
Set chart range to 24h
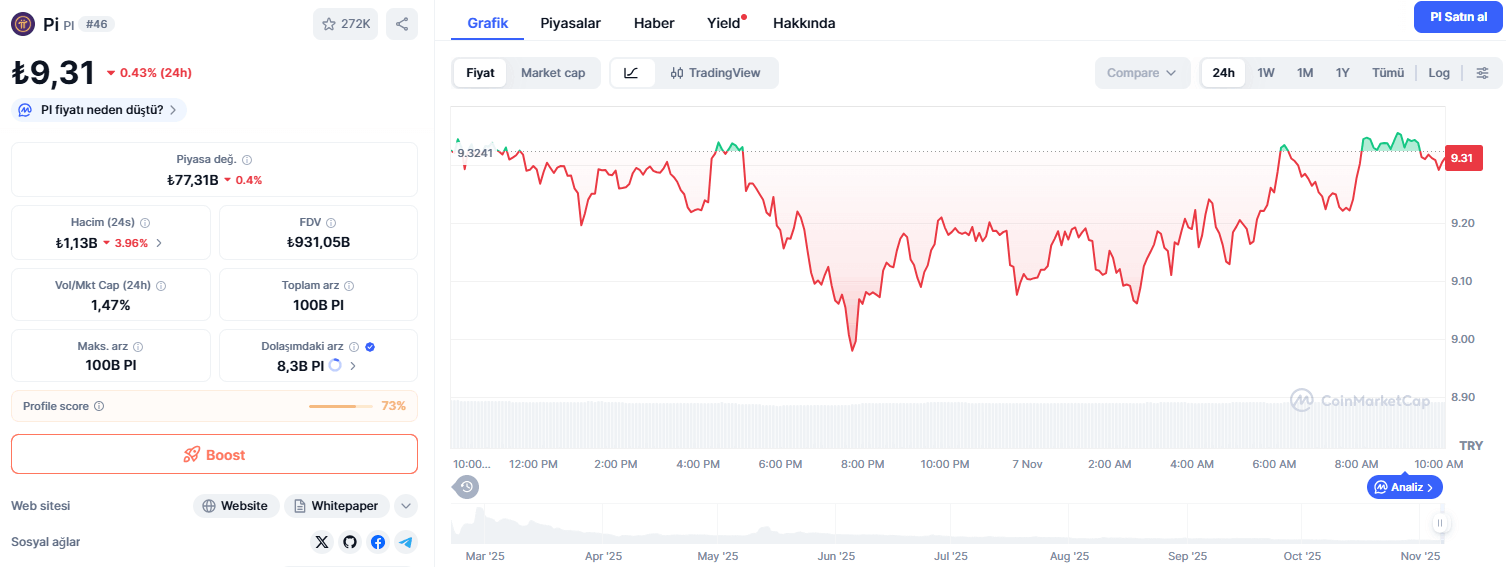pos(1223,73)
